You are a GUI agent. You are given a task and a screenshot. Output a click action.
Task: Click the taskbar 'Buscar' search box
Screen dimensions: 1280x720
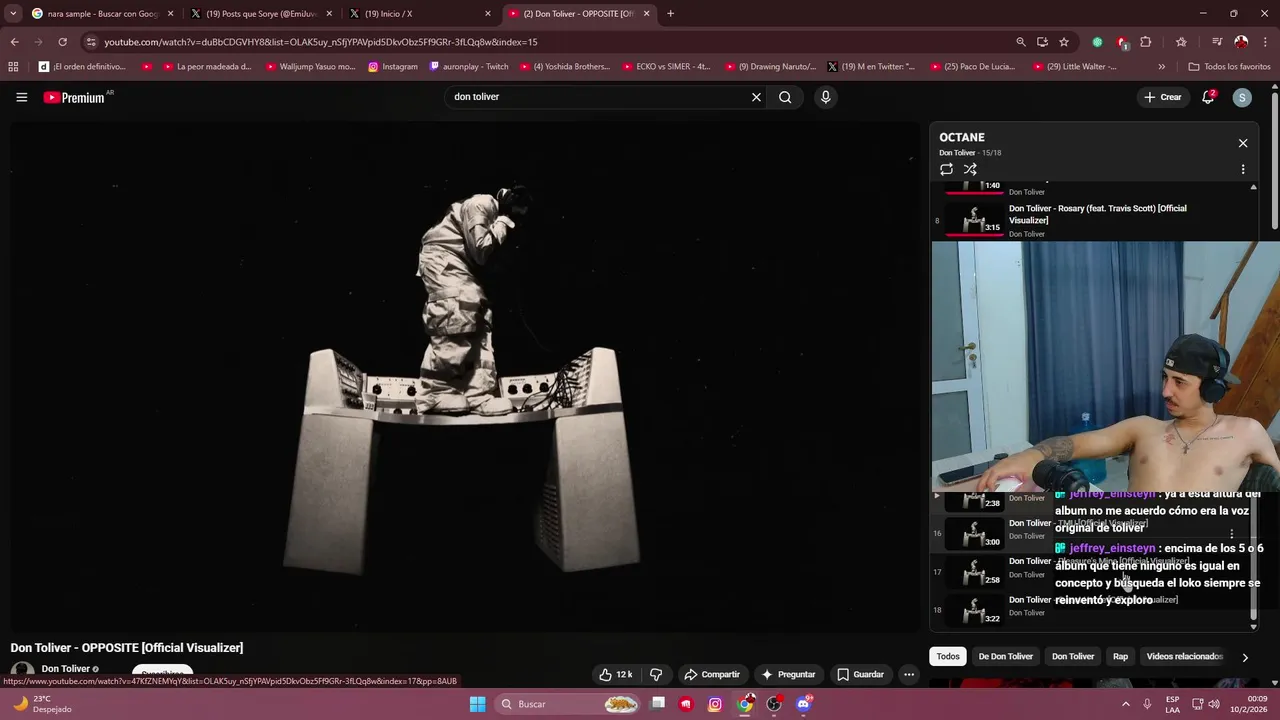[x=569, y=704]
